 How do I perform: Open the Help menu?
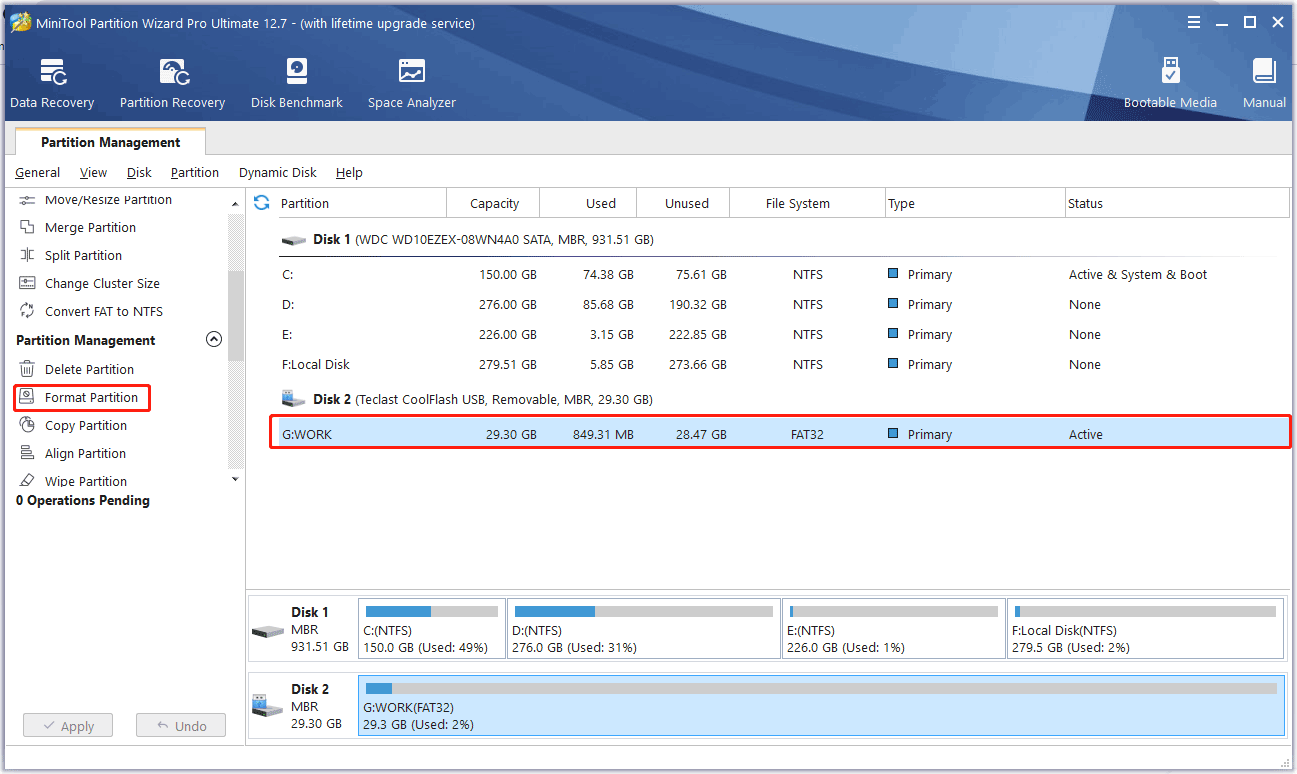click(349, 172)
